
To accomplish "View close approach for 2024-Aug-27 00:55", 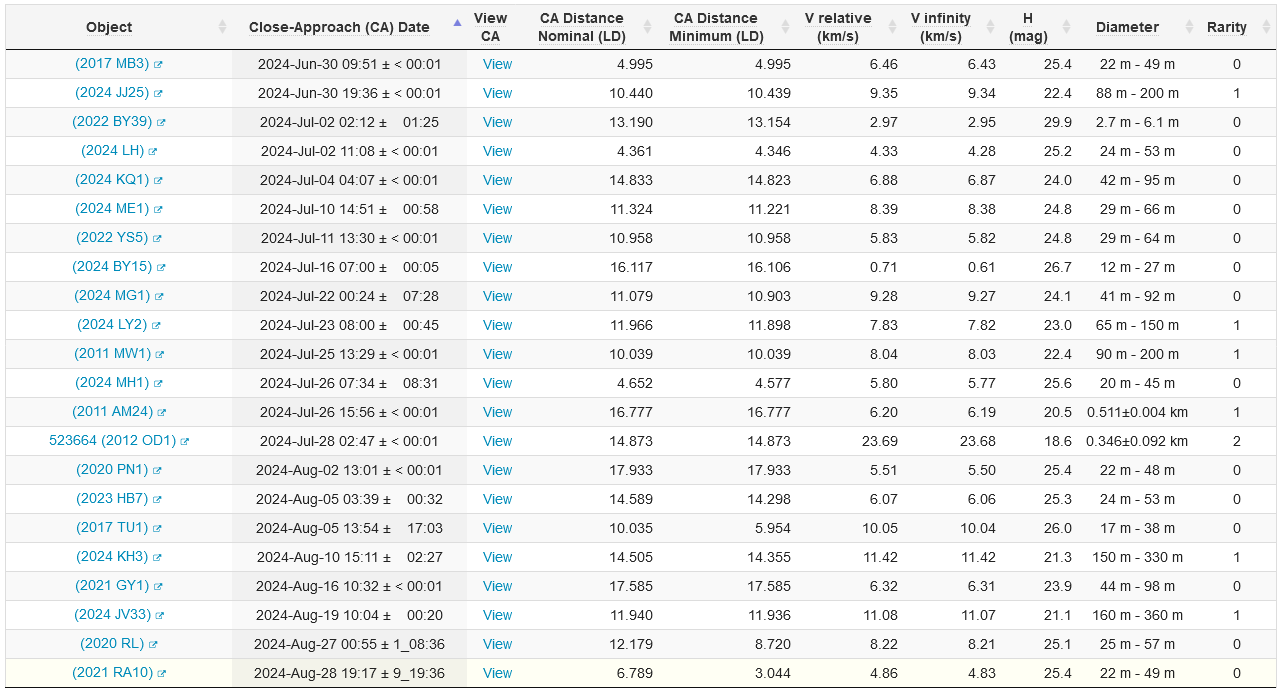I will [497, 644].
